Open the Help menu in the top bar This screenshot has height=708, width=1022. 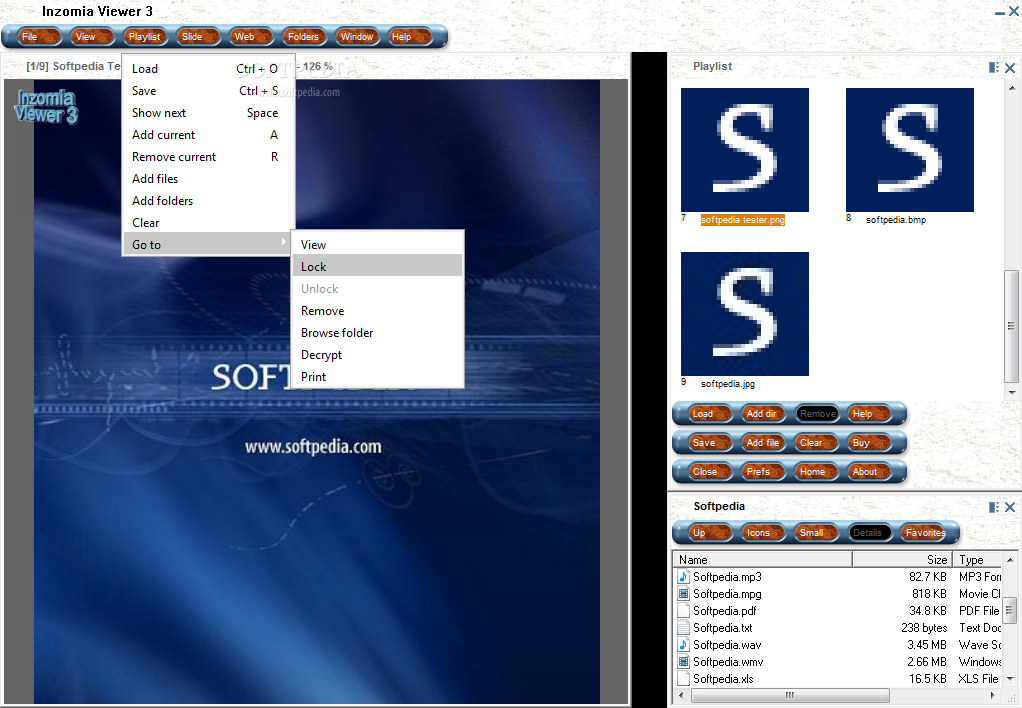pyautogui.click(x=410, y=37)
